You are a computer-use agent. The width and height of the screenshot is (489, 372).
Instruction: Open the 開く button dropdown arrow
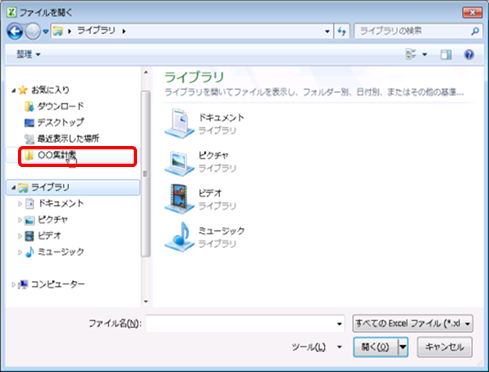403,347
